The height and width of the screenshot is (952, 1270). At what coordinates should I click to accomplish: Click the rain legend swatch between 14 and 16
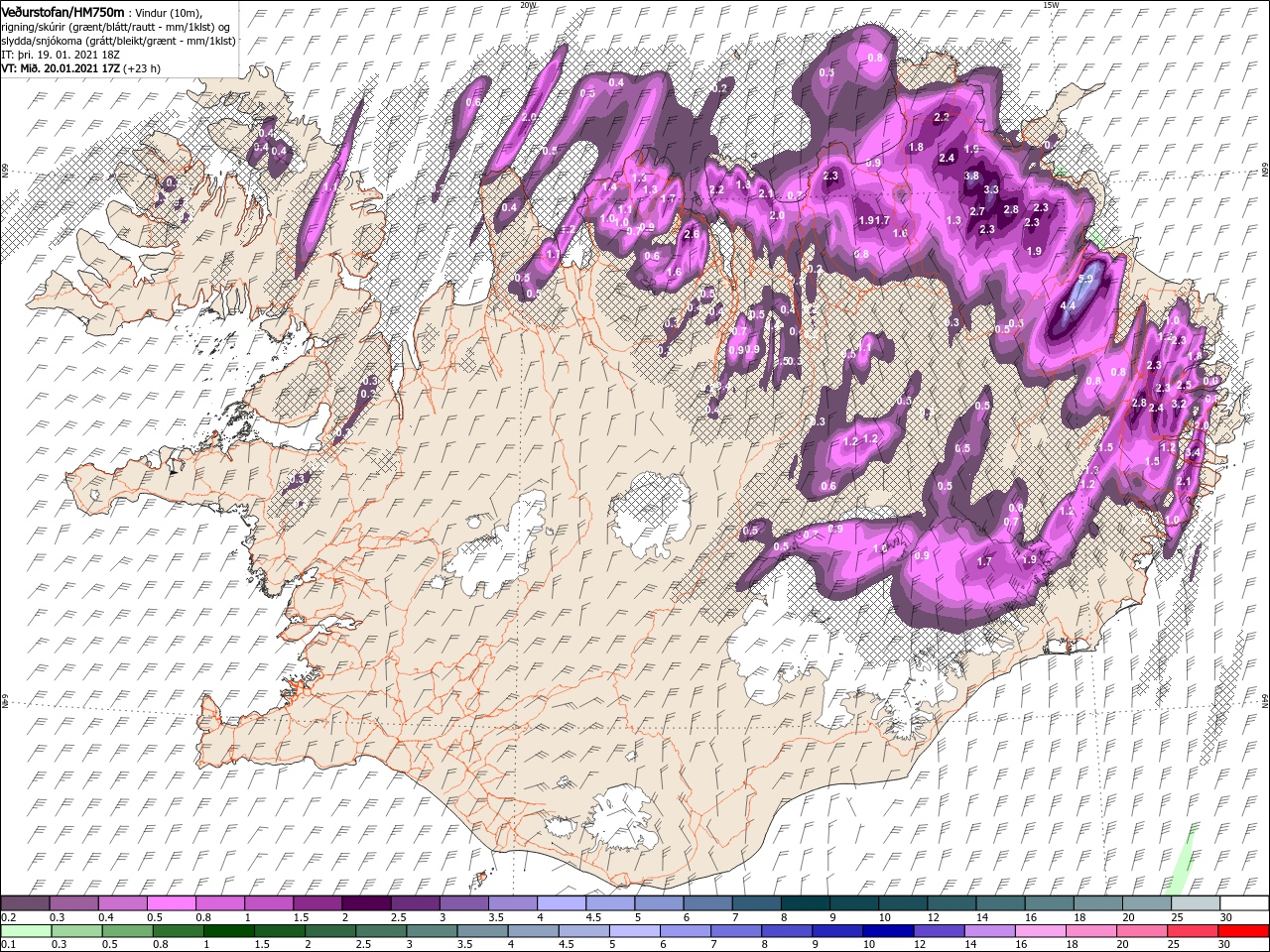pyautogui.click(x=990, y=930)
